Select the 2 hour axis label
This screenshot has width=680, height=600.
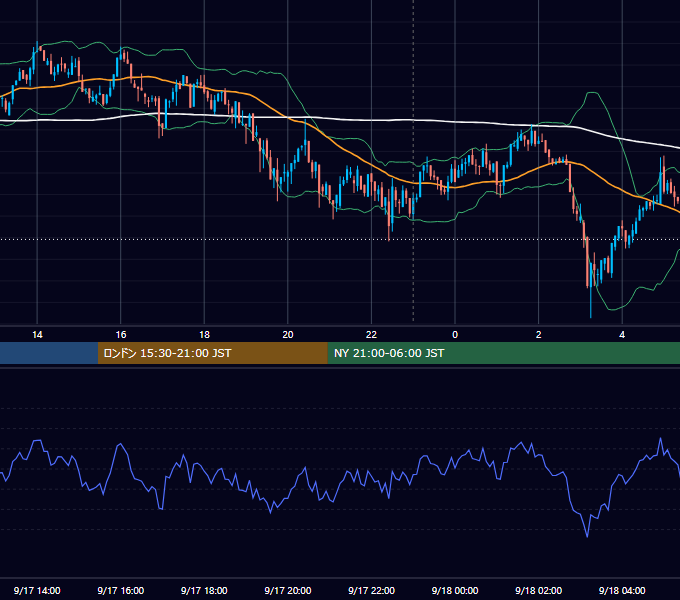539,335
